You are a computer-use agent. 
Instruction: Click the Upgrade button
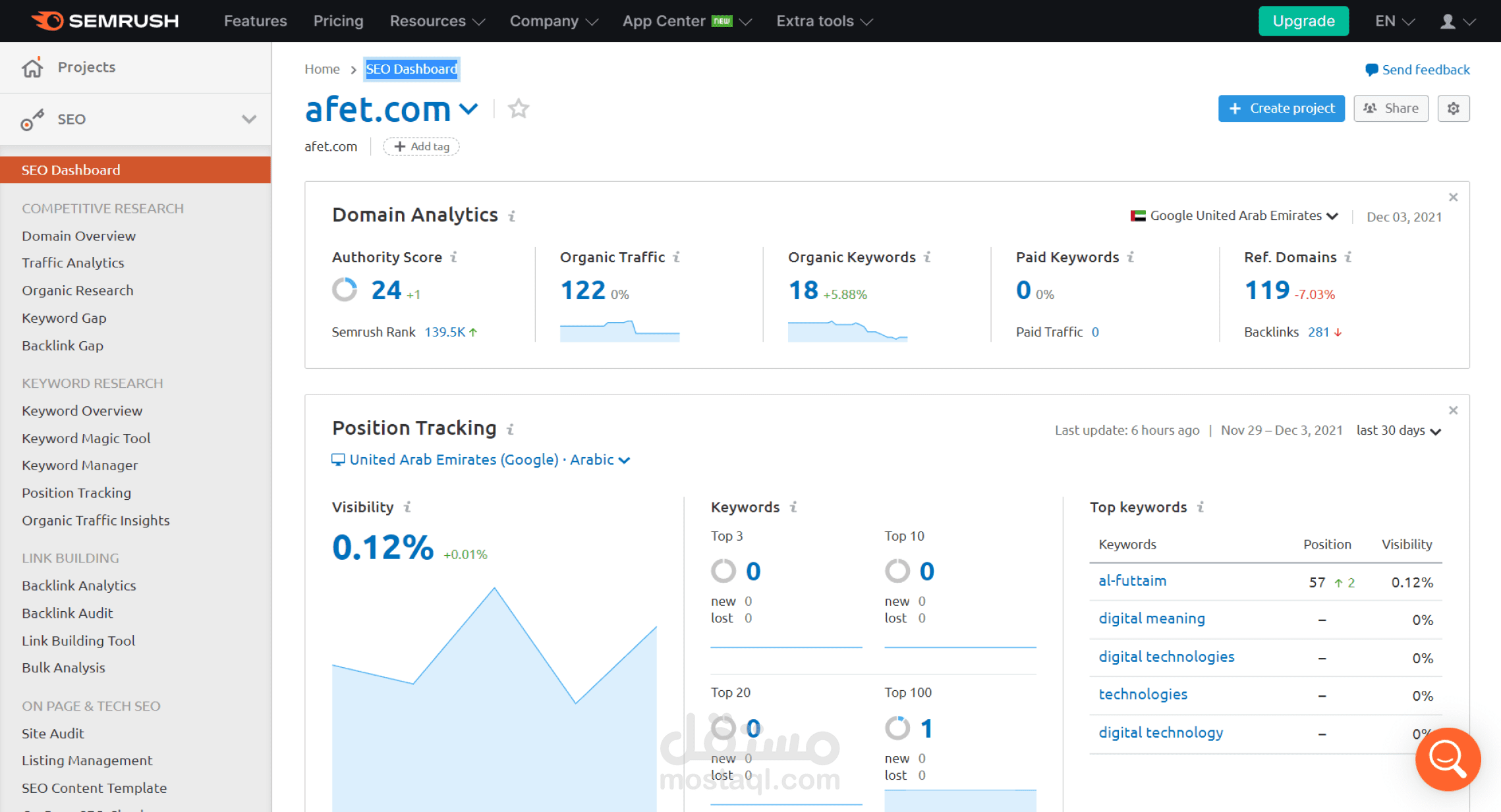coord(1303,21)
